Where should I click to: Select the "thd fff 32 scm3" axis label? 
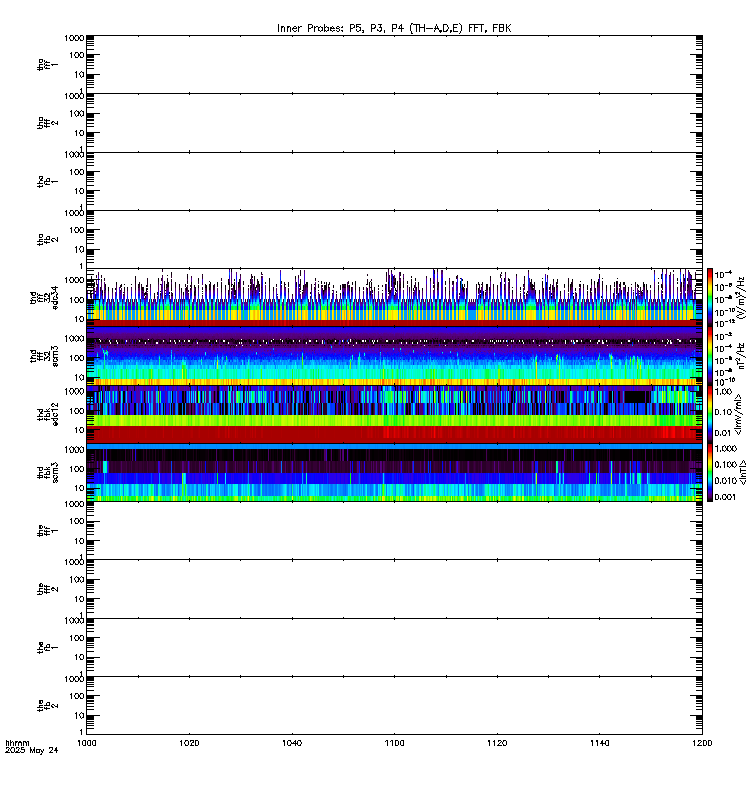coord(44,356)
